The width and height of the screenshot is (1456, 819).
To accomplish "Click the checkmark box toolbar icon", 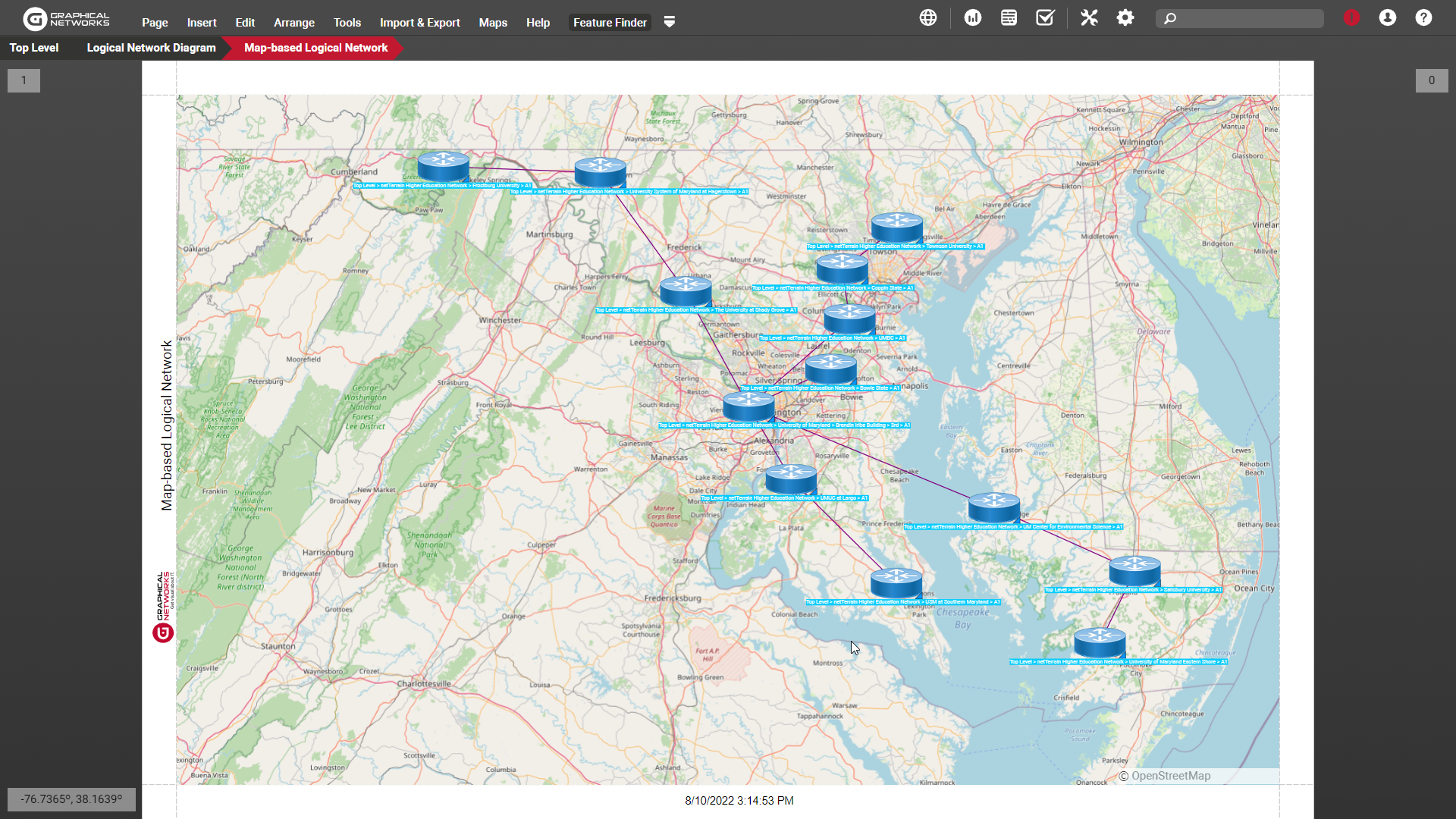I will [1045, 17].
